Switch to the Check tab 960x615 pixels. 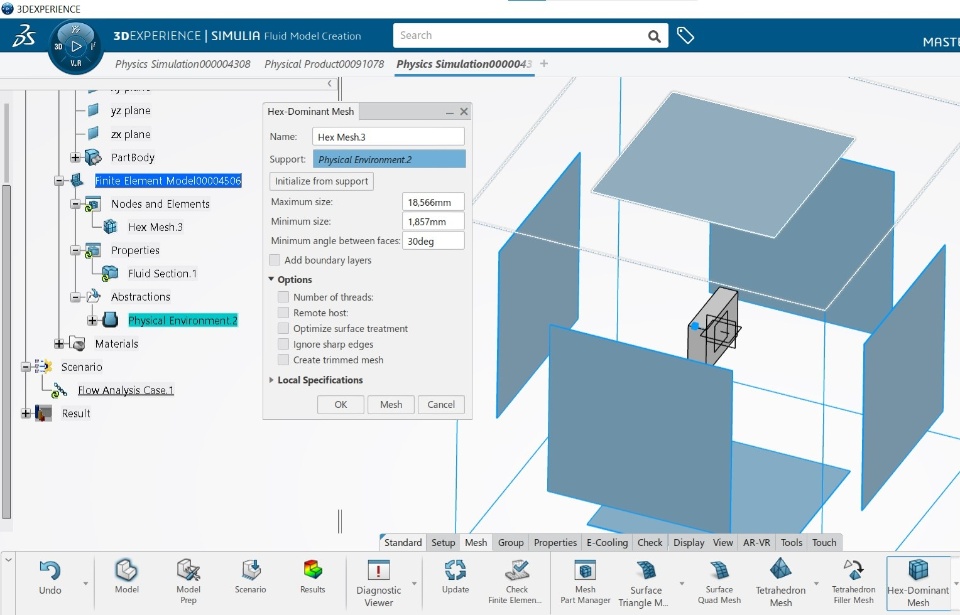tap(650, 543)
